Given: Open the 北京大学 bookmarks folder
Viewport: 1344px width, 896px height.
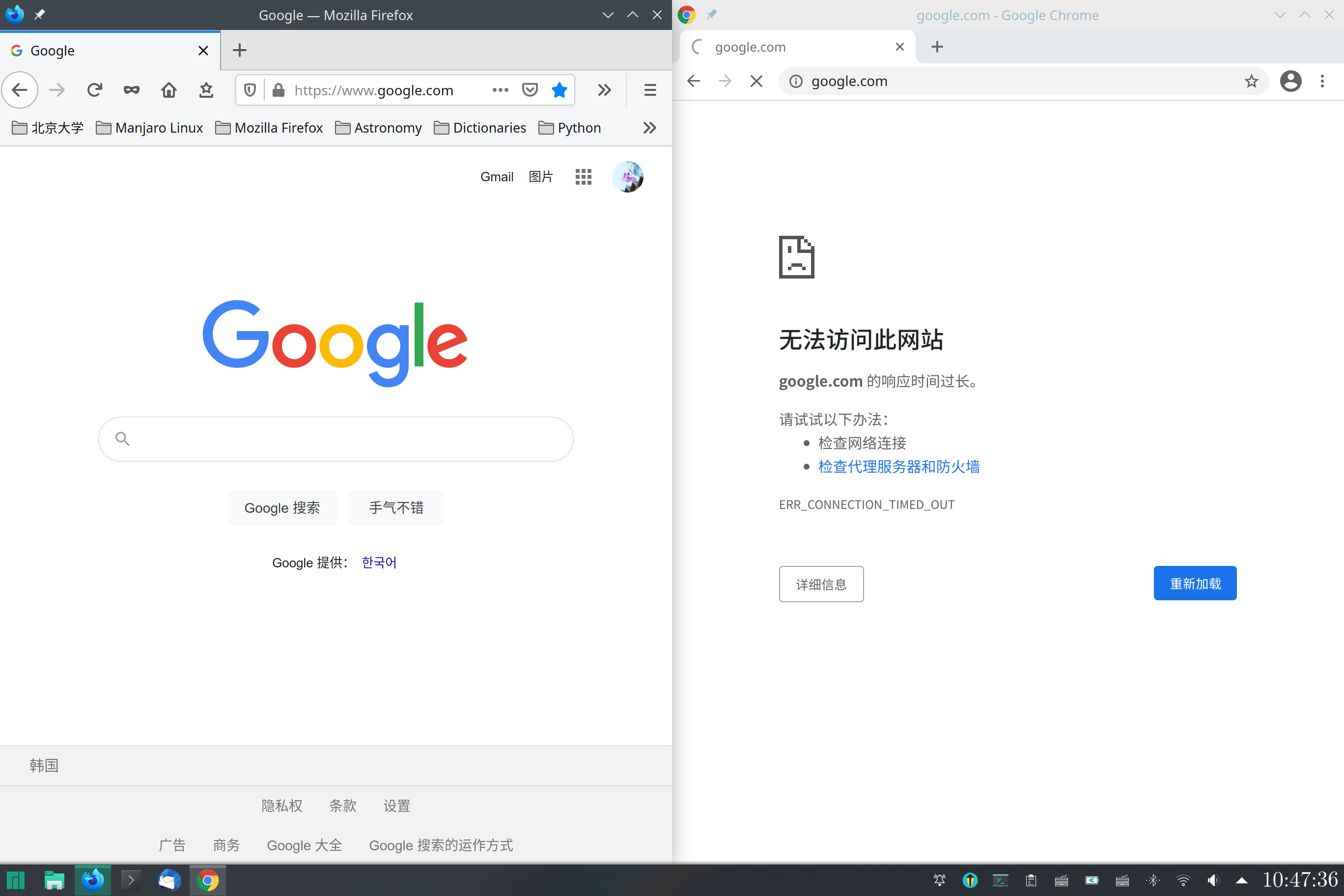Looking at the screenshot, I should [48, 127].
